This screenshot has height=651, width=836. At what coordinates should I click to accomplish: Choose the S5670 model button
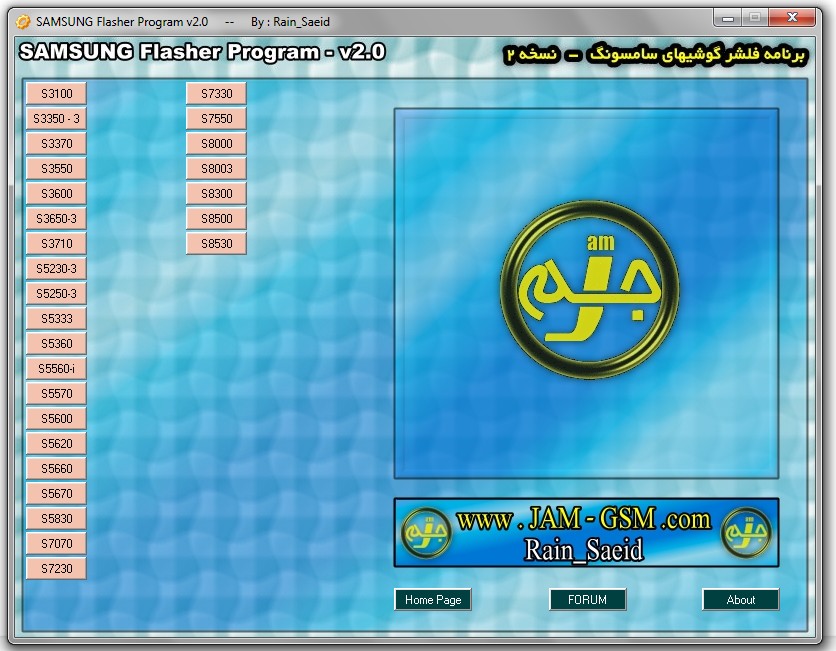pos(57,494)
